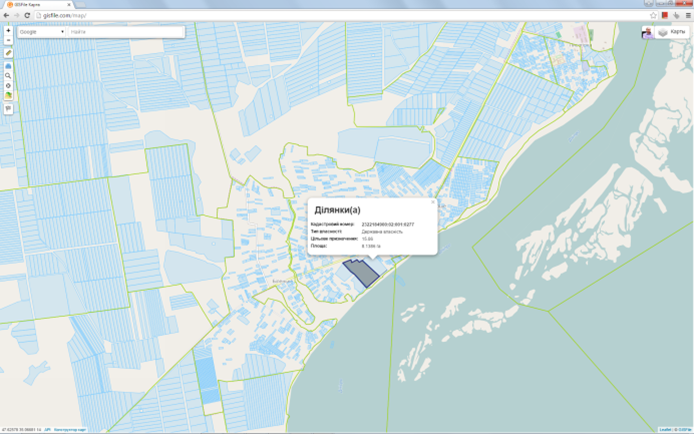The height and width of the screenshot is (434, 694).
Task: Zoom out of the map
Action: [x=8, y=39]
